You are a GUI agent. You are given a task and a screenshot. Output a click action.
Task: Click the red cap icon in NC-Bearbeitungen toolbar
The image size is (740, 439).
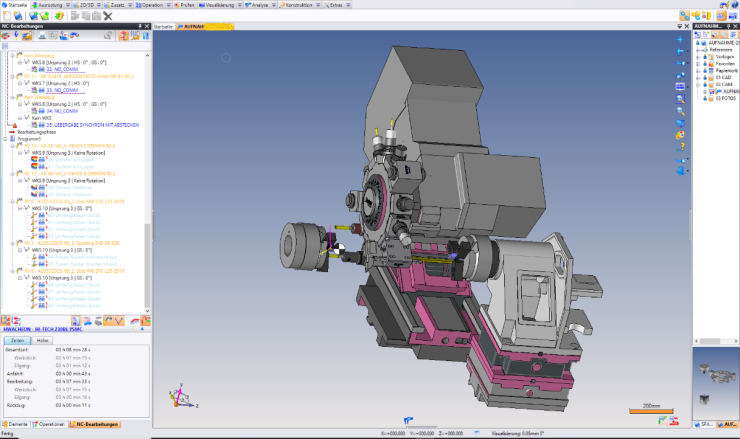point(6,36)
